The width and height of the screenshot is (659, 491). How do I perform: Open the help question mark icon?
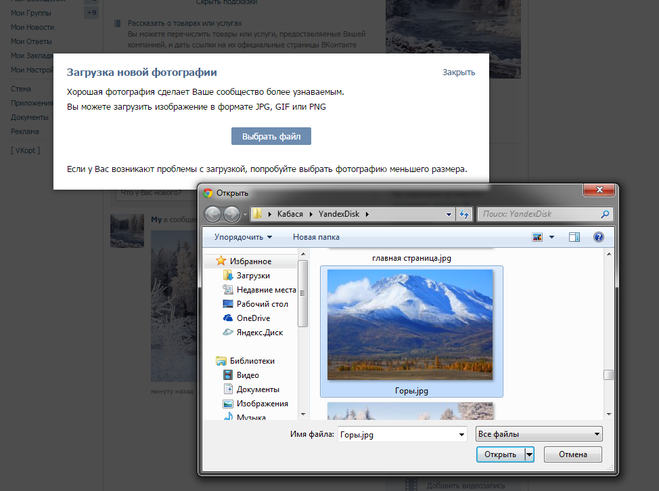598,237
